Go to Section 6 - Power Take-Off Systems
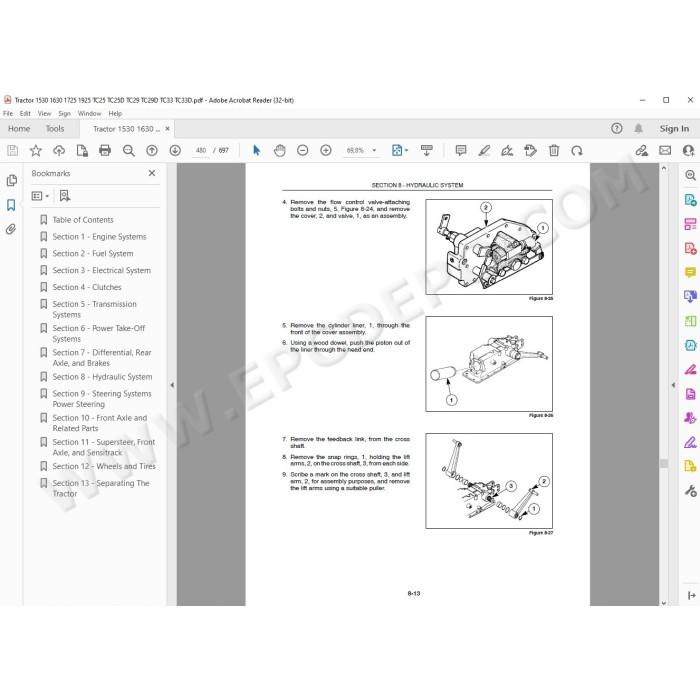The width and height of the screenshot is (700, 700). 99,333
